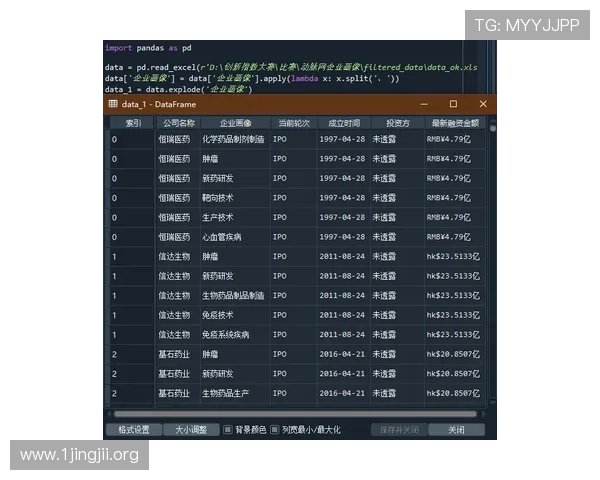Click the code line 'import pandas as pd'

tap(148, 48)
